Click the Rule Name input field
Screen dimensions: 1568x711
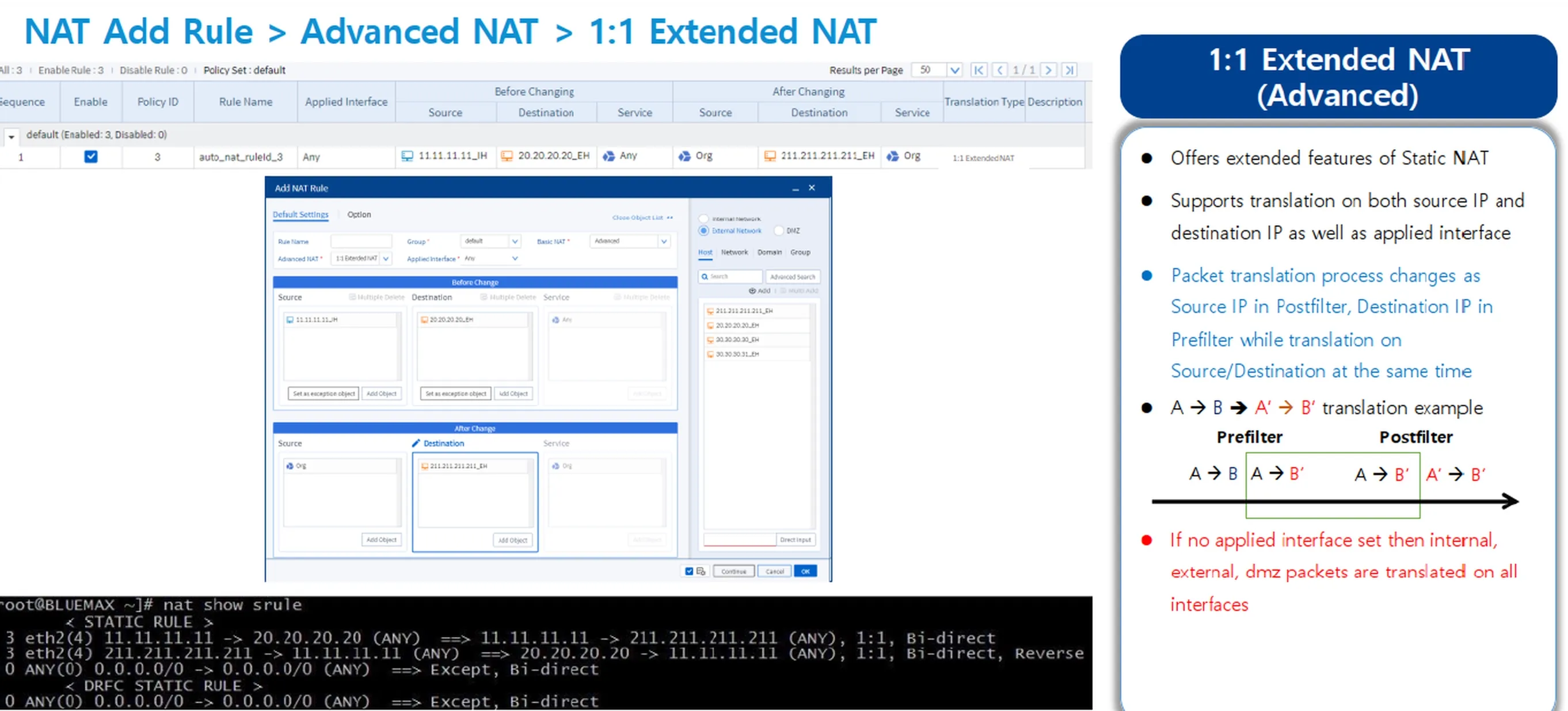pos(361,242)
